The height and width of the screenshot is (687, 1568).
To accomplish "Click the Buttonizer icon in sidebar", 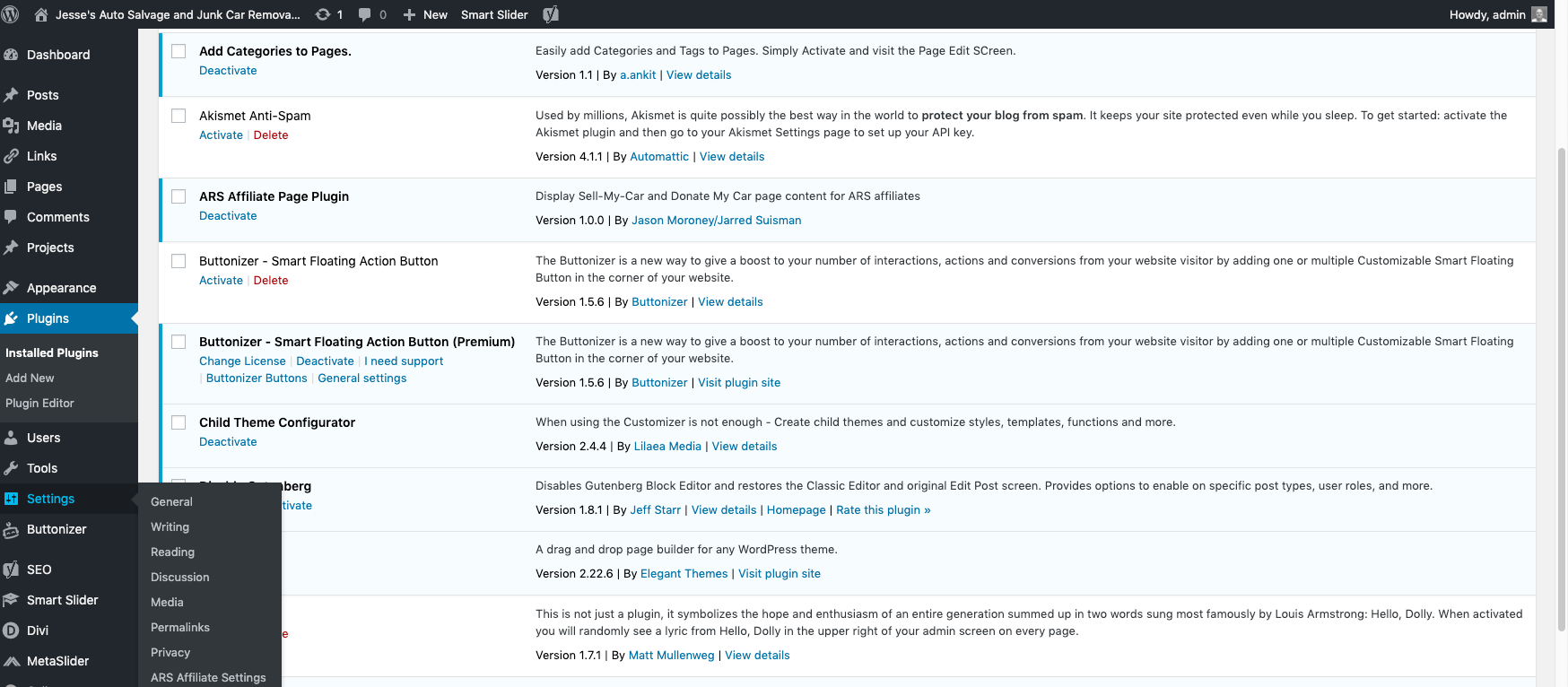I will coord(11,529).
